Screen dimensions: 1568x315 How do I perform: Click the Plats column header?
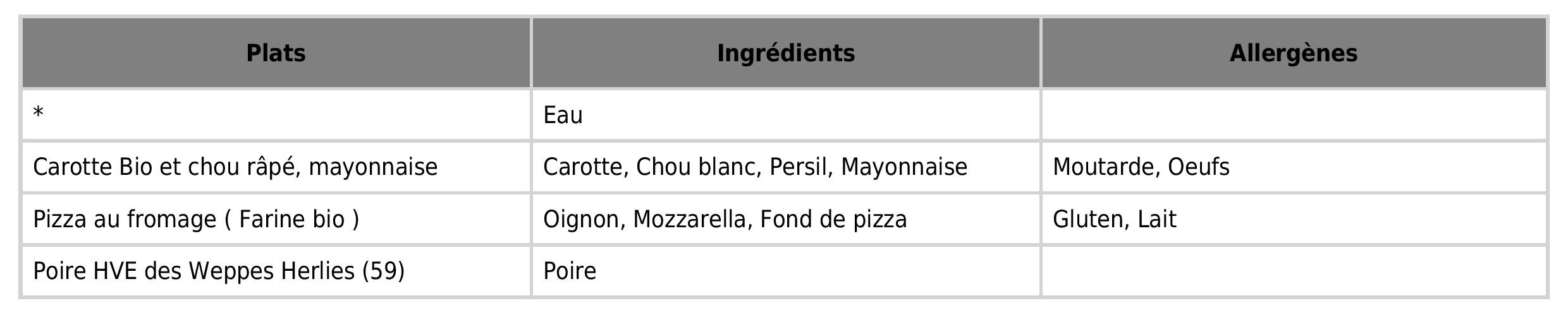coord(276,53)
